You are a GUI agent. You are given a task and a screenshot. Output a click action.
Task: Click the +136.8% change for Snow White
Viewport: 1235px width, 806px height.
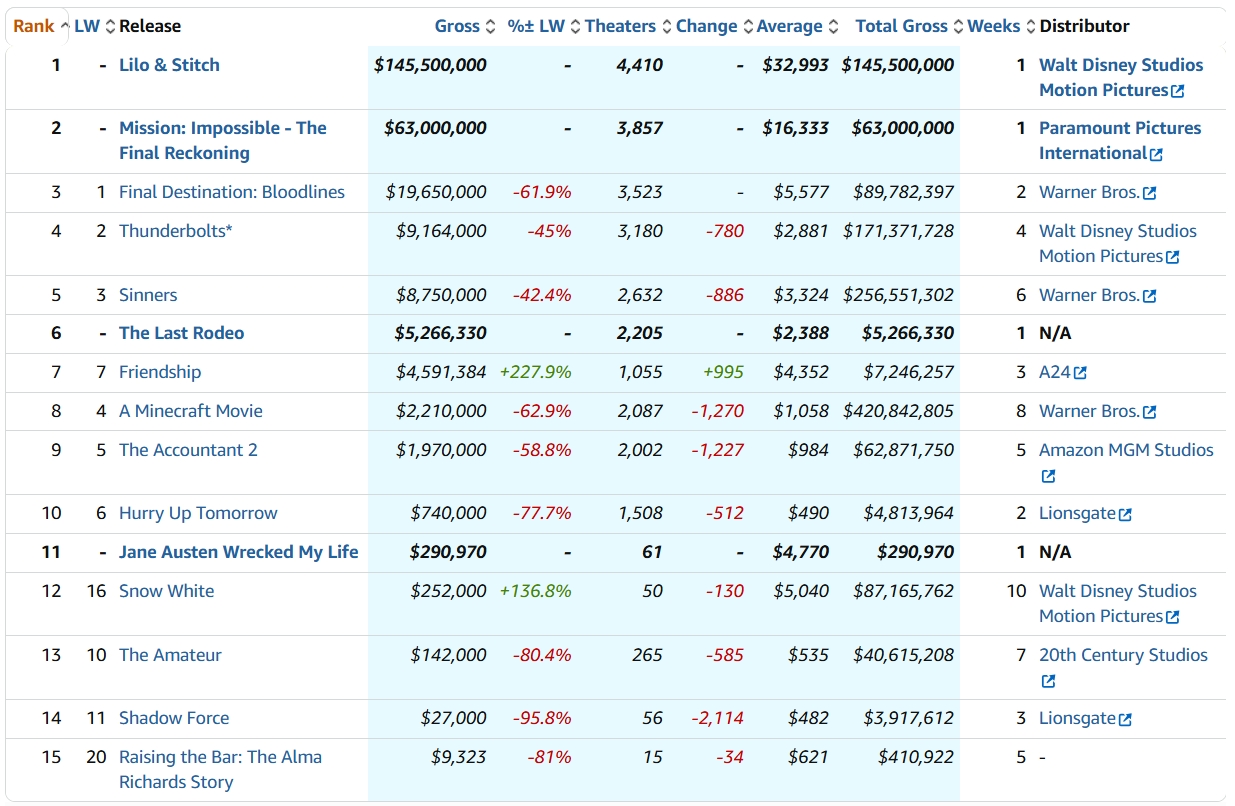click(536, 591)
